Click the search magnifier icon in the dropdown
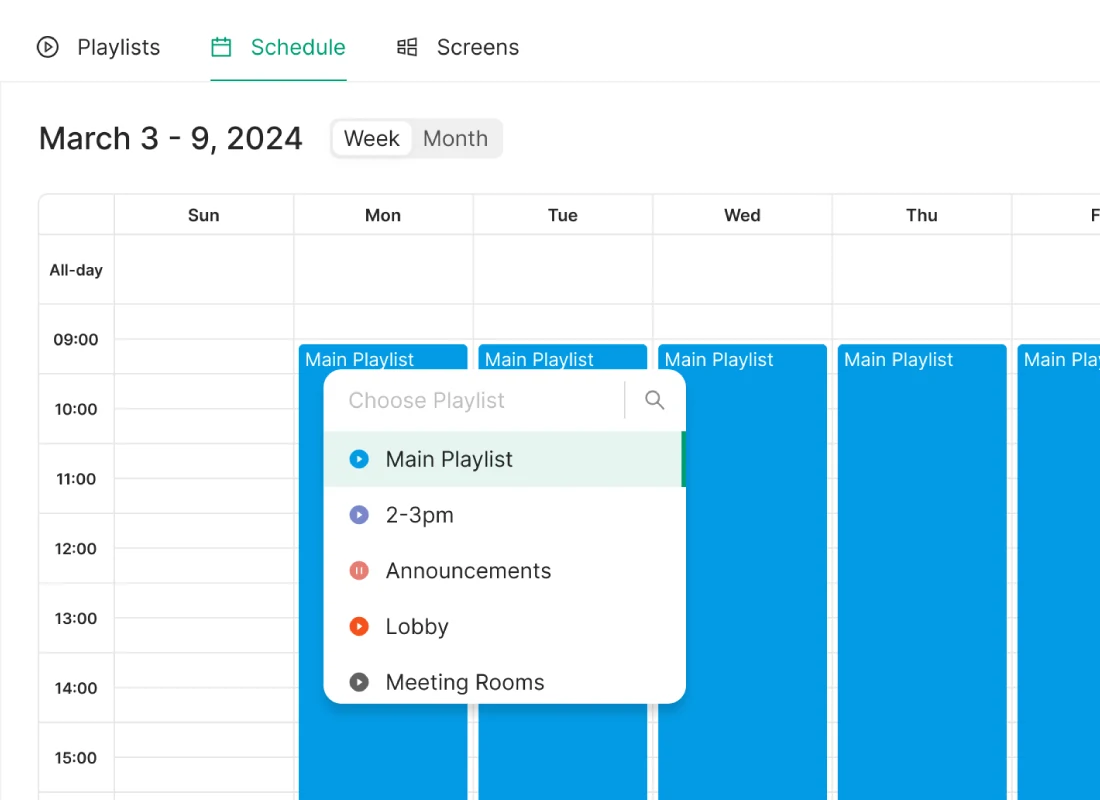This screenshot has width=1100, height=800. 655,400
